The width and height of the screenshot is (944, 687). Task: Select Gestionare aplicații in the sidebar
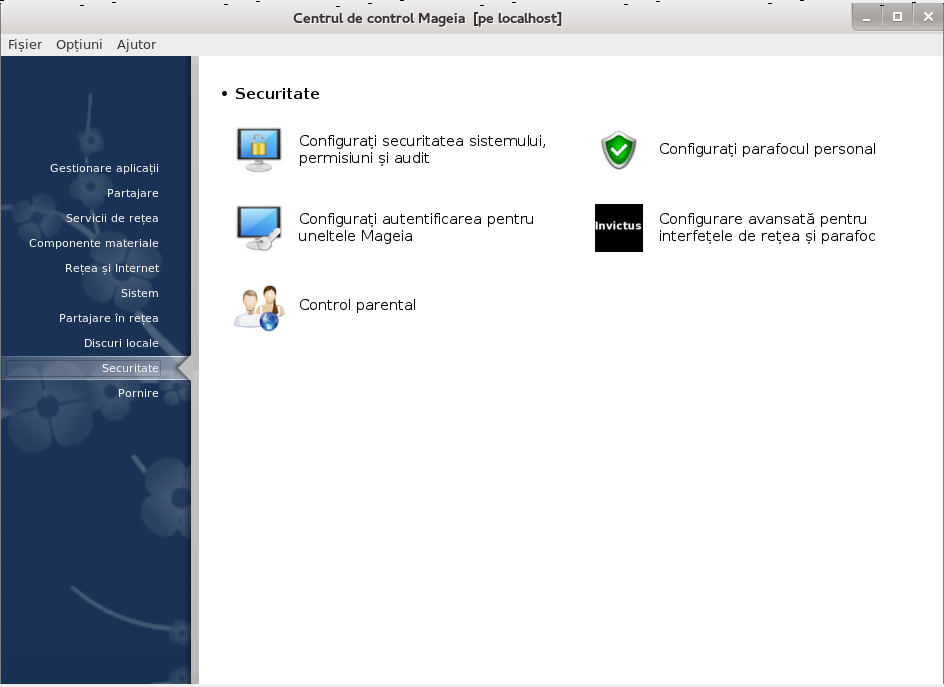click(104, 168)
